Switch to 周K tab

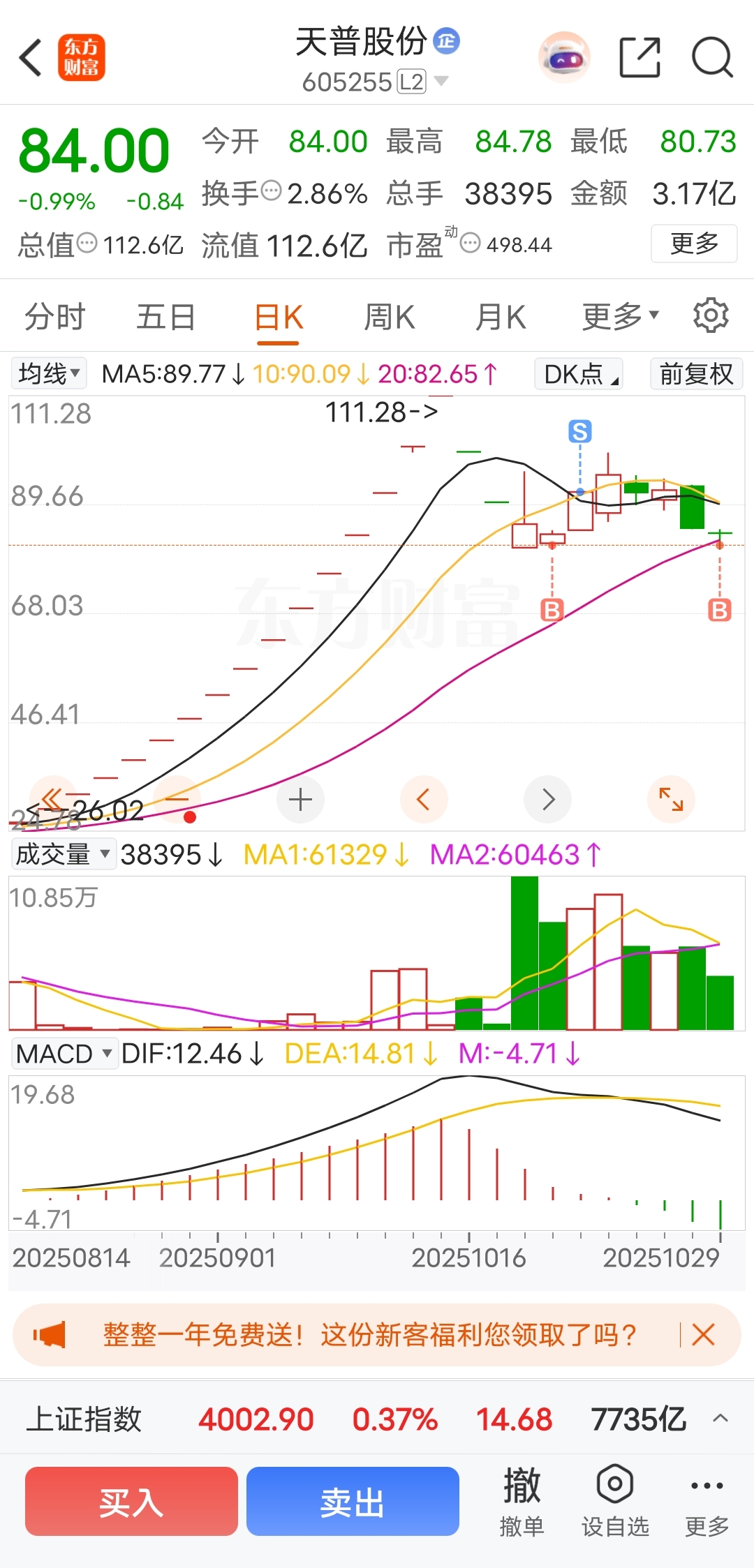(x=389, y=317)
